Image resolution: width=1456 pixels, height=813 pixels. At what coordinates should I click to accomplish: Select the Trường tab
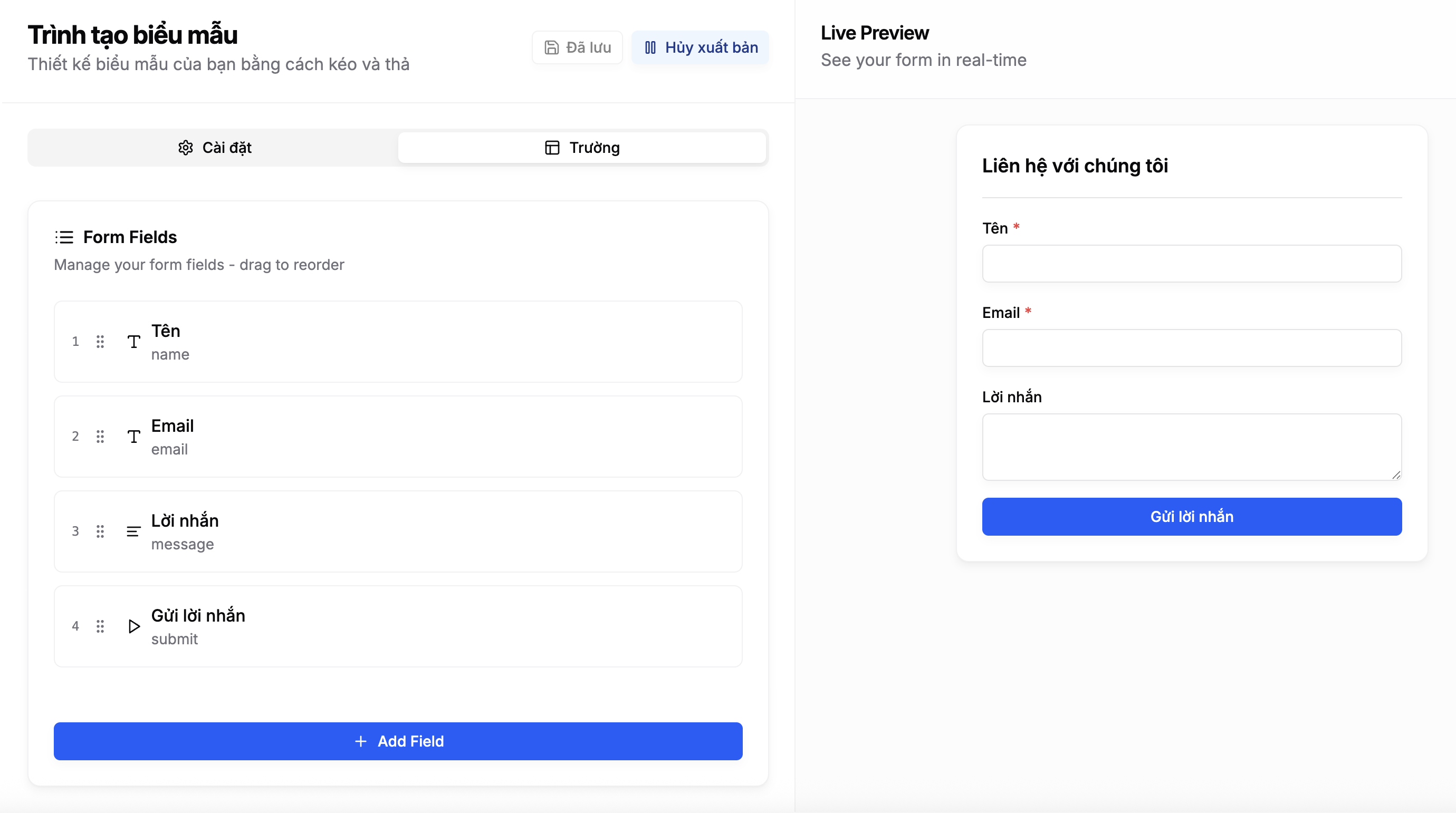(581, 148)
